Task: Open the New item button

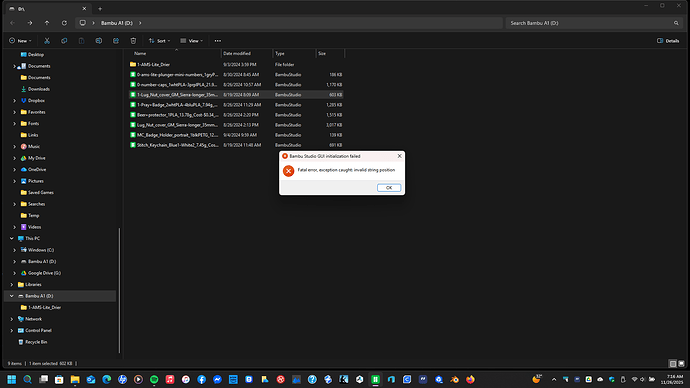Action: tap(20, 40)
